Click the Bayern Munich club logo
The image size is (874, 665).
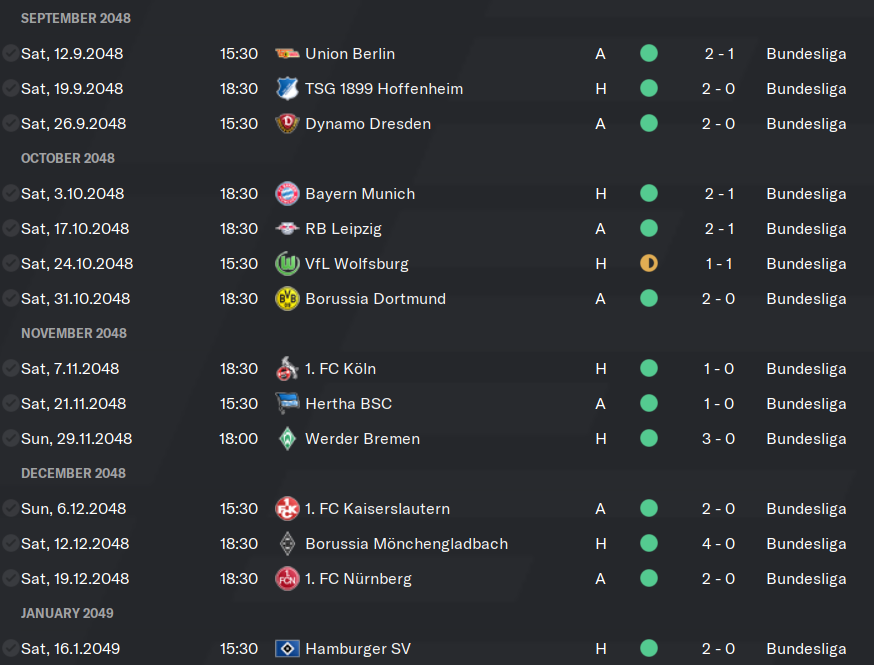tap(287, 193)
